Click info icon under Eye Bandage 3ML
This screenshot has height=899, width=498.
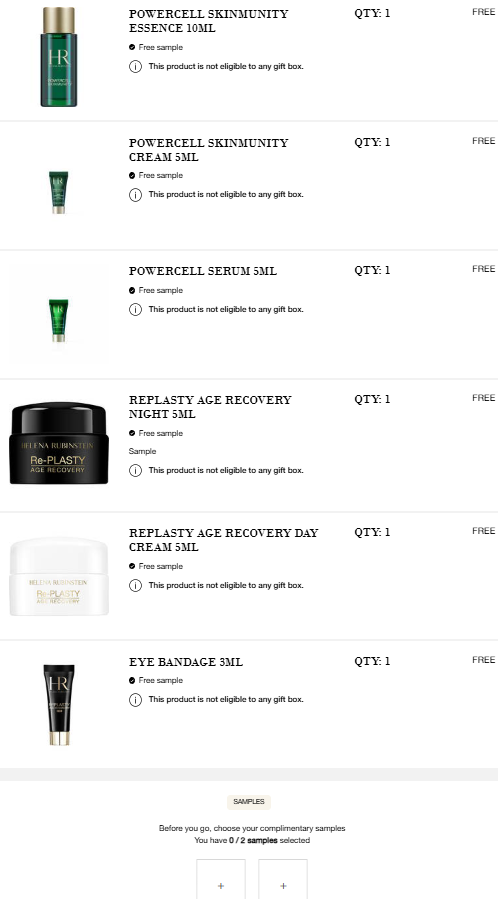[x=135, y=700]
